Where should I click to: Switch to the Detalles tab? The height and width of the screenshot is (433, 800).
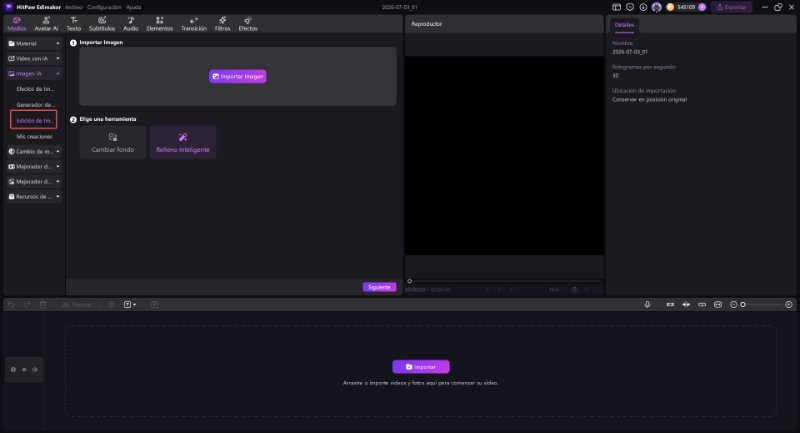tap(623, 24)
